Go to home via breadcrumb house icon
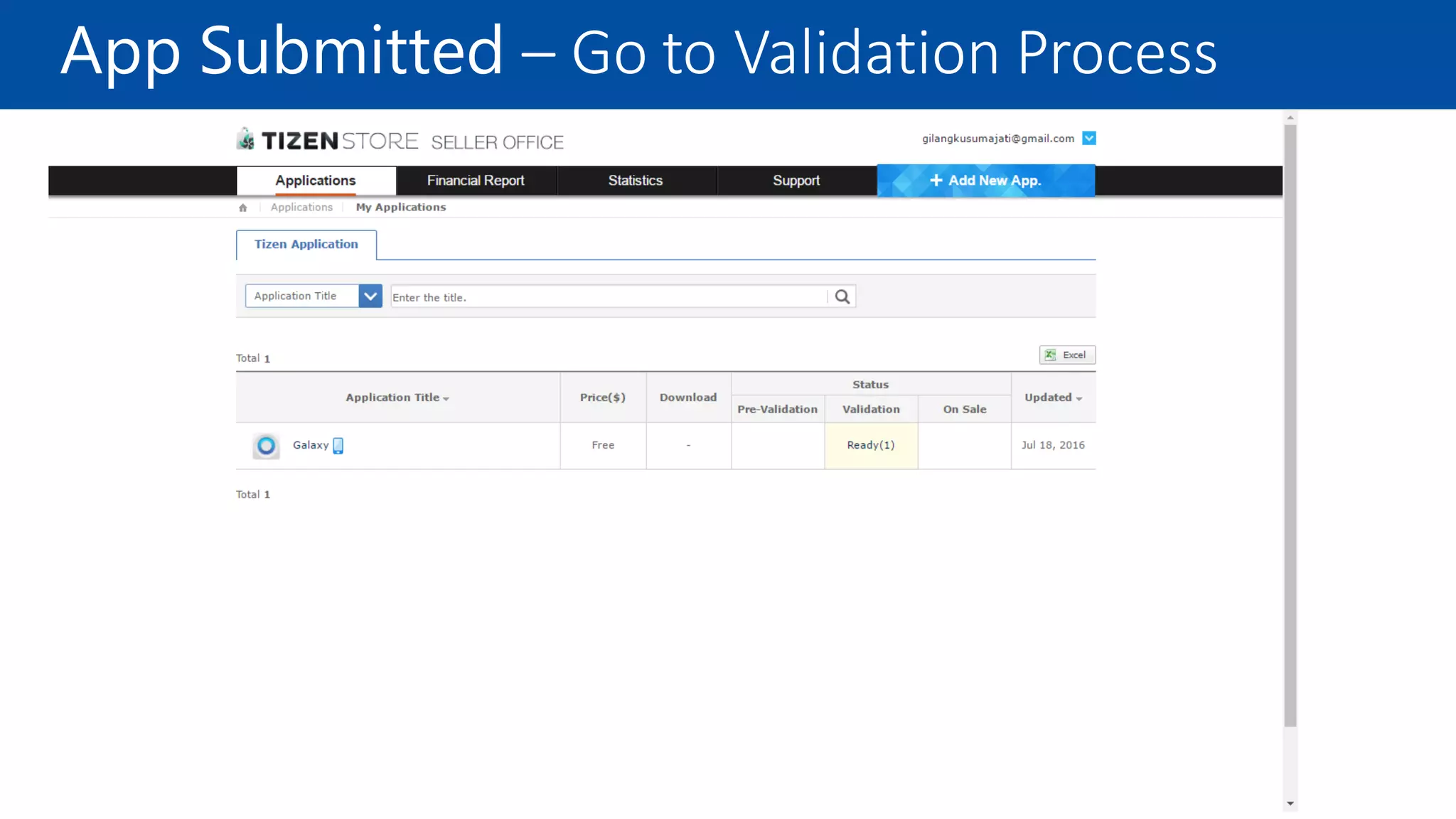 pyautogui.click(x=243, y=208)
